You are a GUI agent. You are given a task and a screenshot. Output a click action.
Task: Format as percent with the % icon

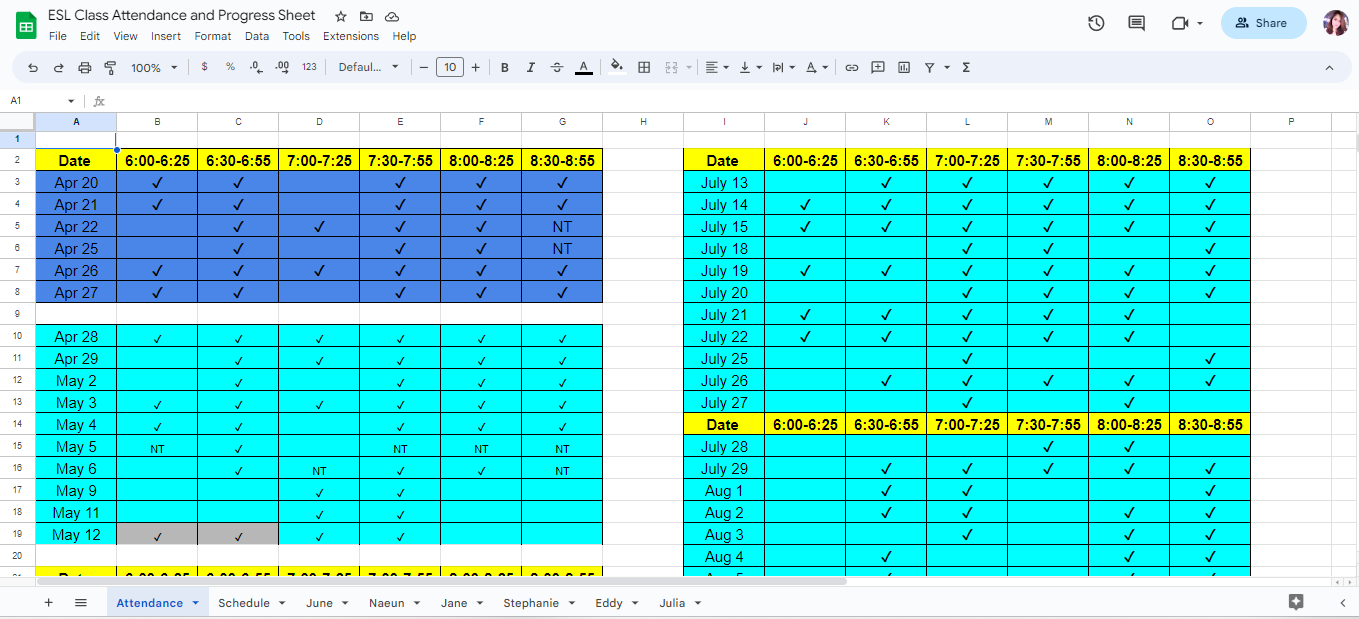(x=230, y=67)
